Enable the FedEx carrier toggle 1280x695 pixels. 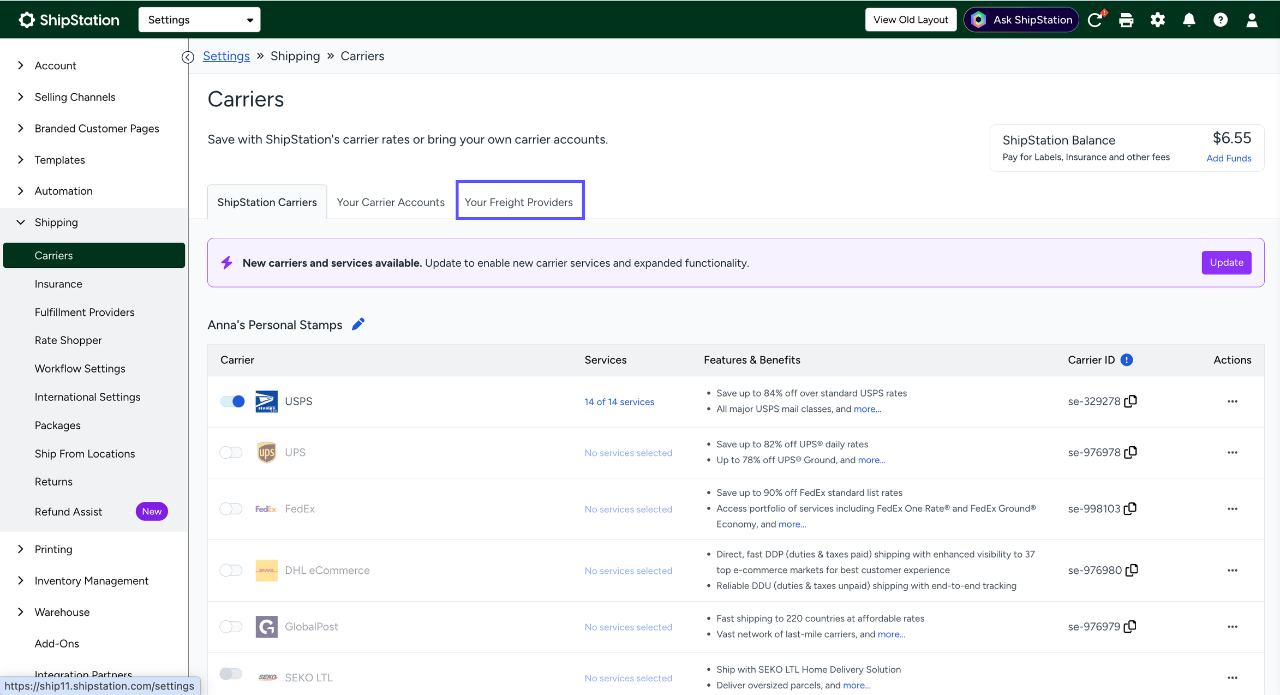tap(231, 509)
